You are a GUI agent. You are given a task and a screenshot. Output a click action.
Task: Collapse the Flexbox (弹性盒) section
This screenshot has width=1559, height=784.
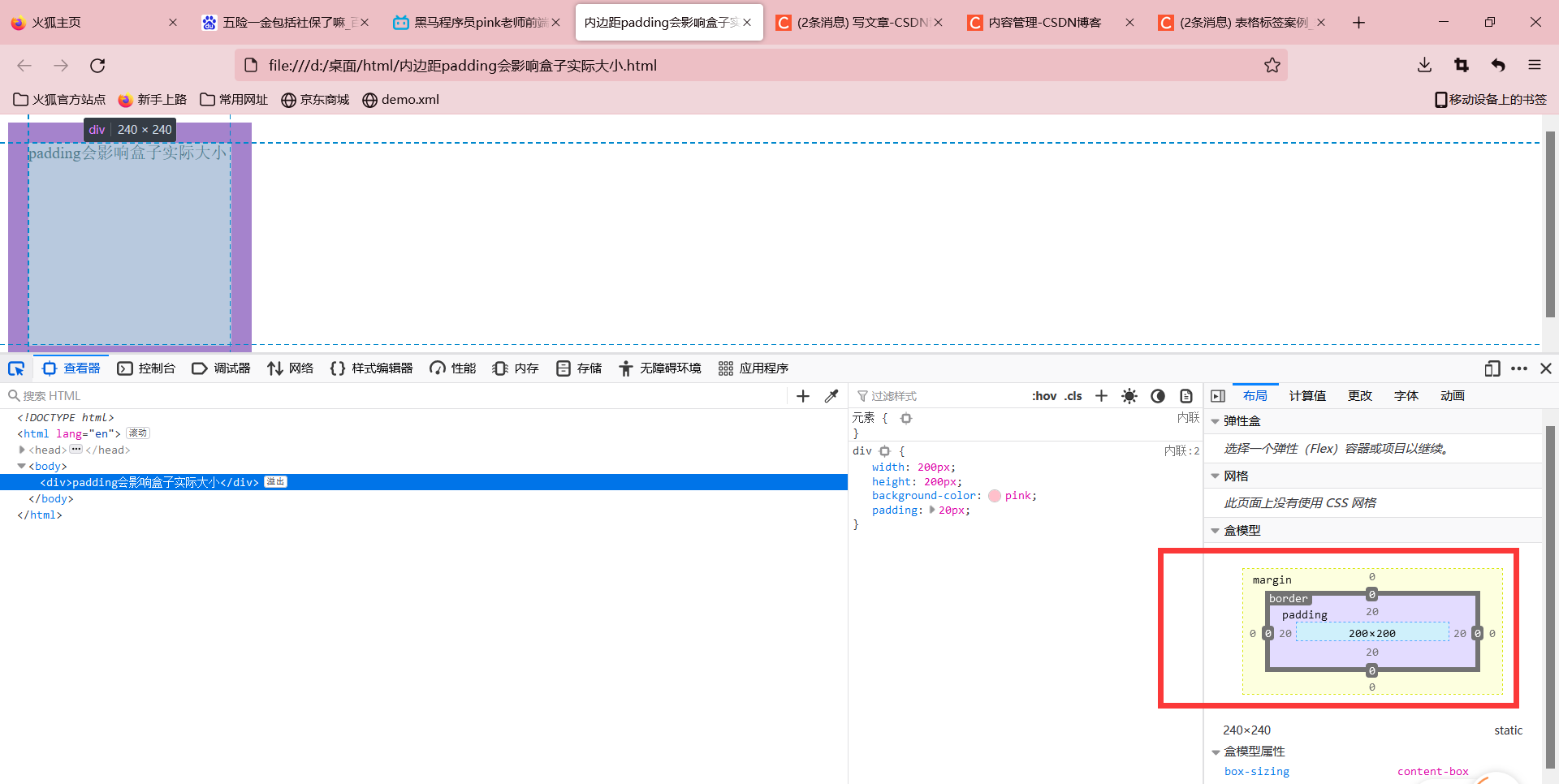tap(1216, 421)
